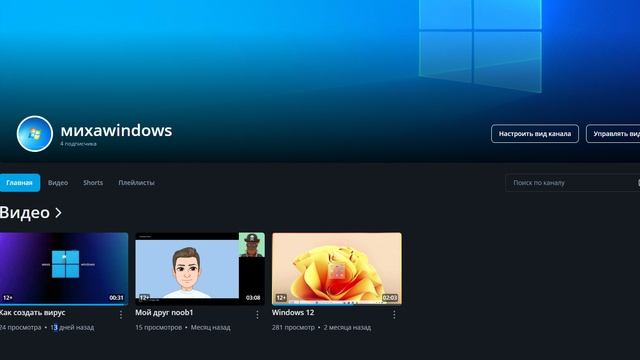640x360 pixels.
Task: Open the Мой друг noob1 video title
Action: [x=164, y=313]
